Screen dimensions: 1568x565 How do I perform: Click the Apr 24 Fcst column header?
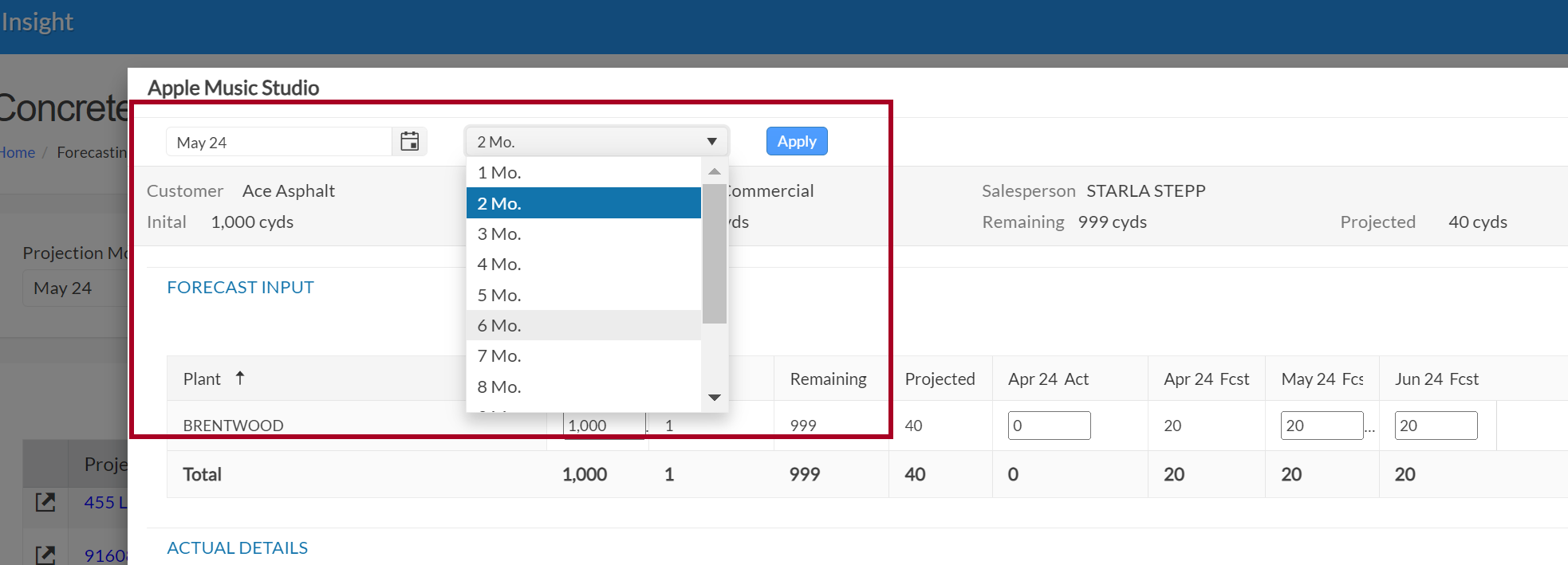tap(1206, 379)
